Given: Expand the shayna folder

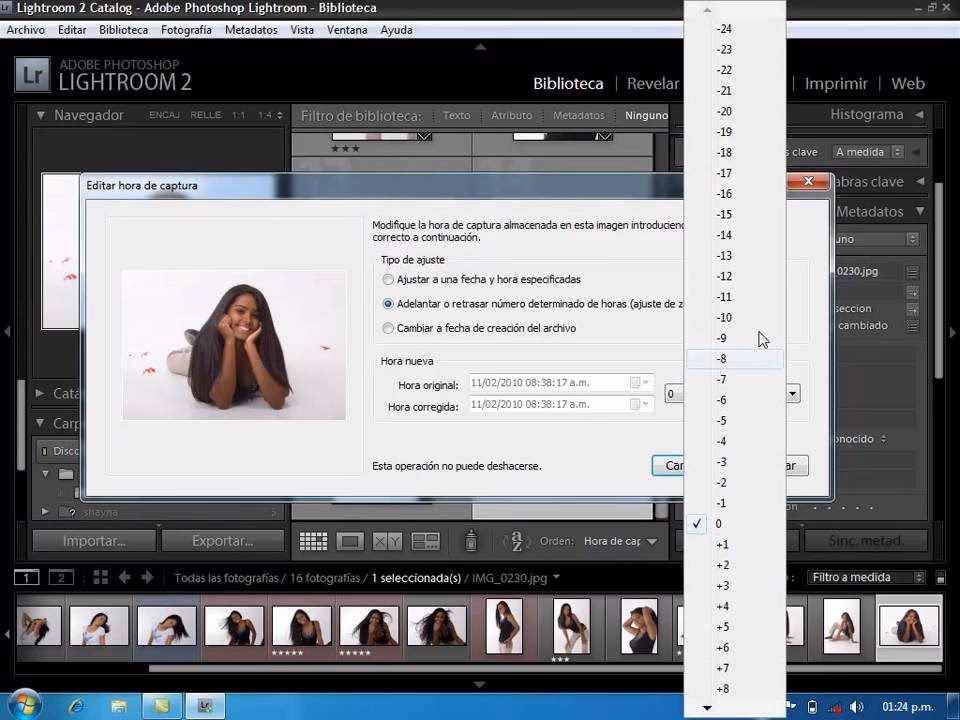Looking at the screenshot, I should click(x=45, y=511).
